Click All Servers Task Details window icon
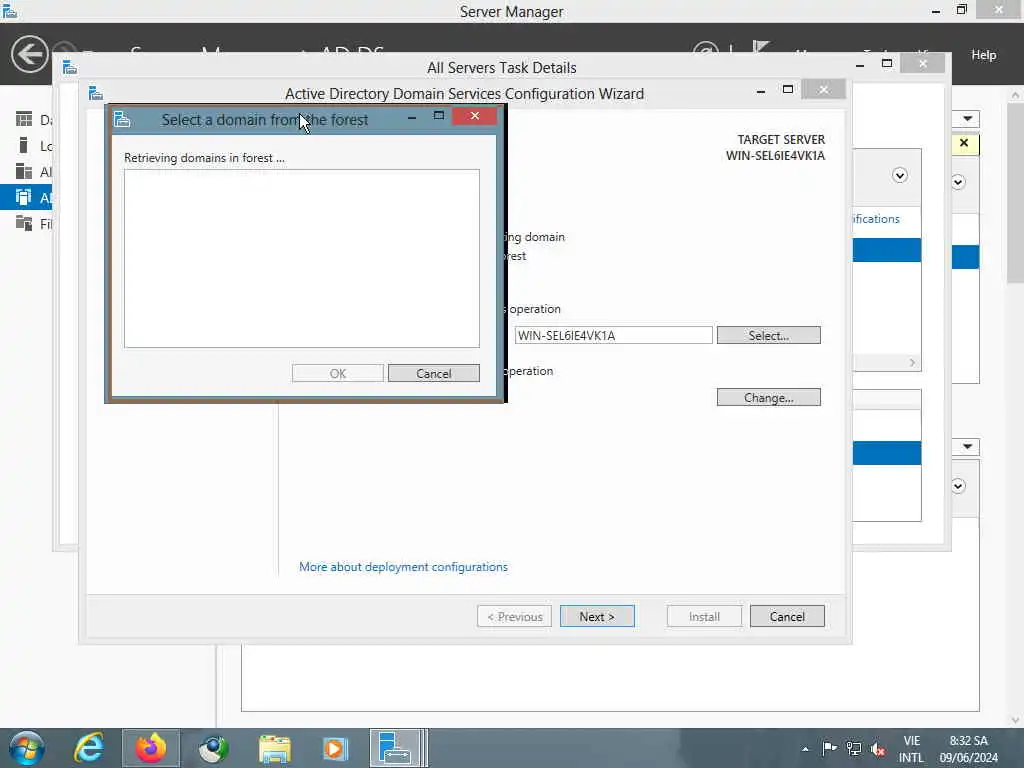This screenshot has width=1024, height=768. [70, 67]
